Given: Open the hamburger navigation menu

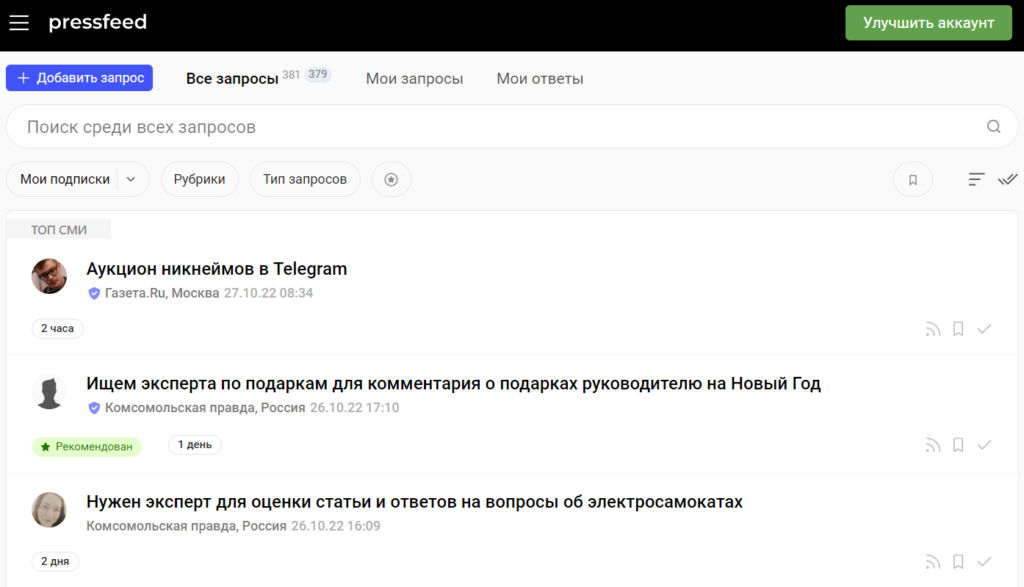Looking at the screenshot, I should pyautogui.click(x=19, y=23).
